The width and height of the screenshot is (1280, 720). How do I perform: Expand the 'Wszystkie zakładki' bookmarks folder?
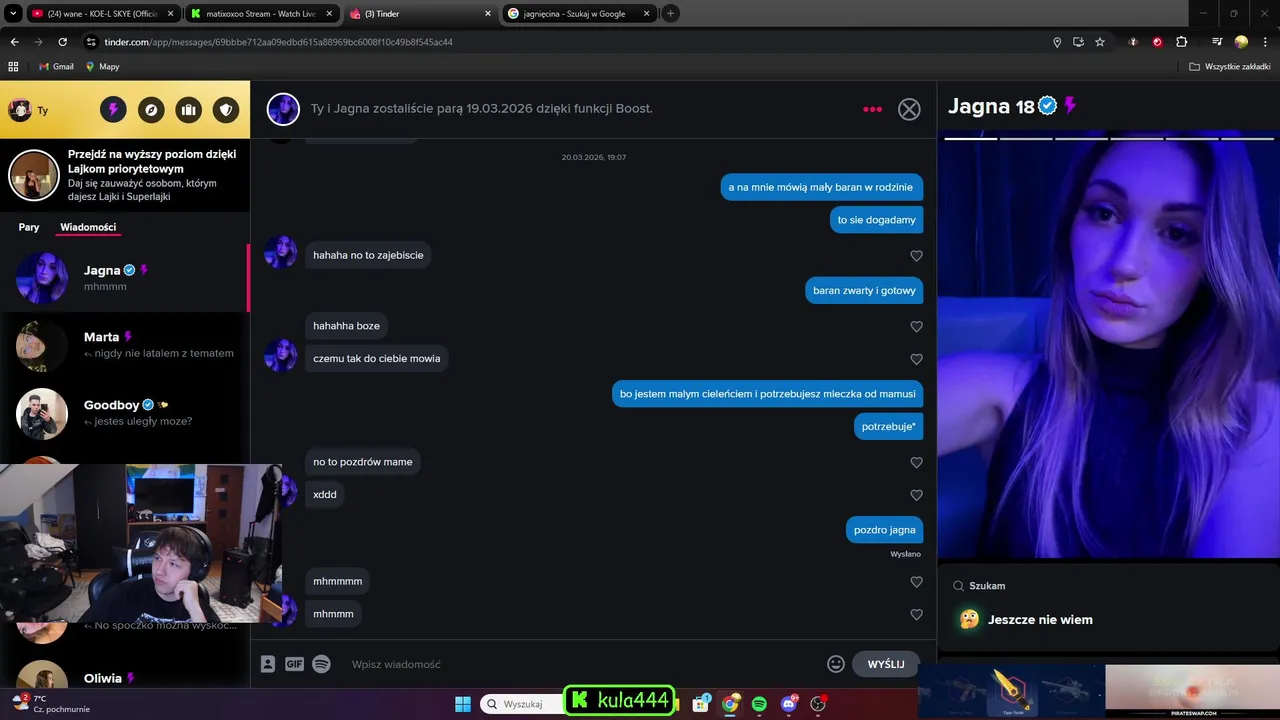point(1229,66)
